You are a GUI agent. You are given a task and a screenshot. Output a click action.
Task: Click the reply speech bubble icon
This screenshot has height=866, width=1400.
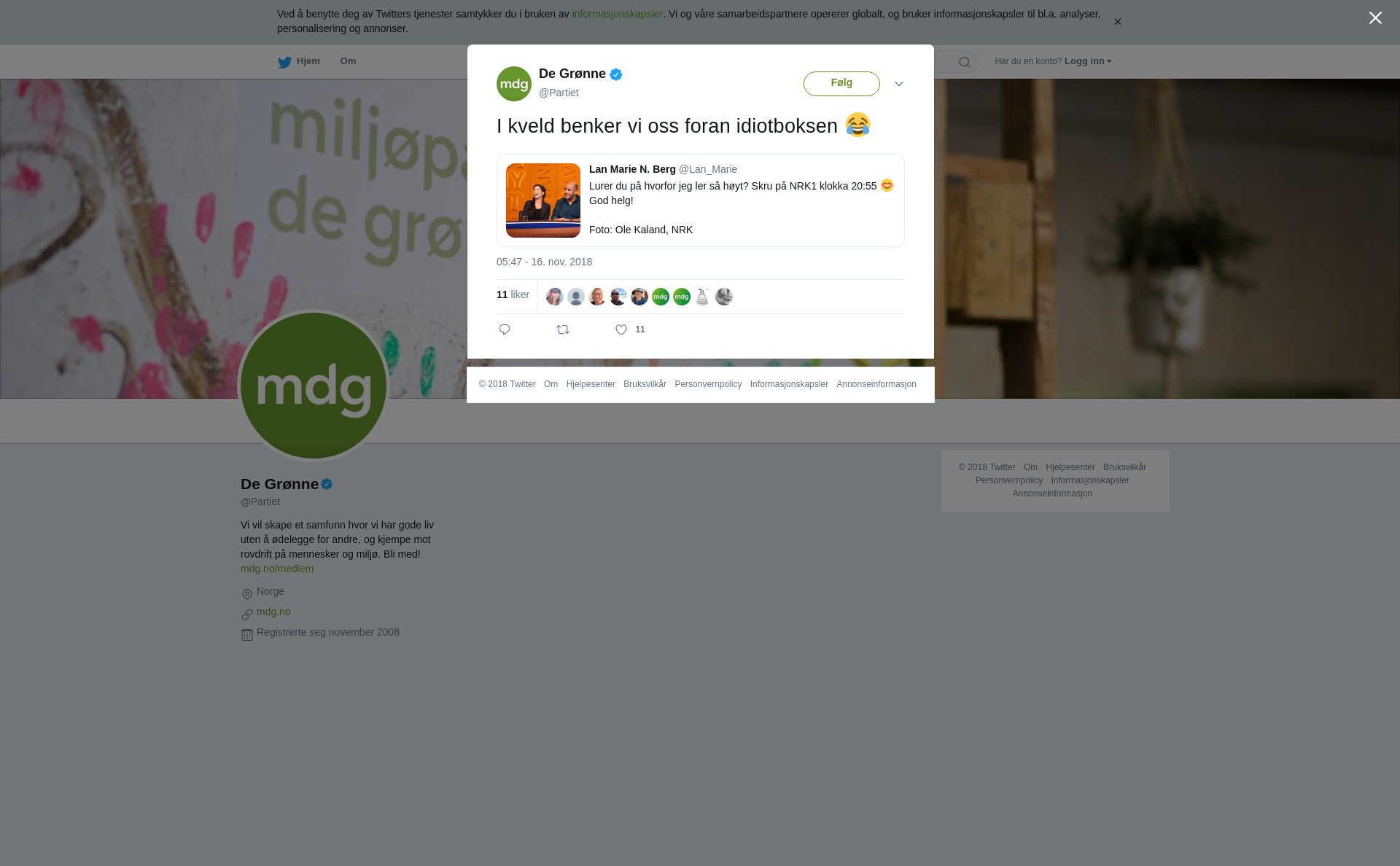coord(505,329)
